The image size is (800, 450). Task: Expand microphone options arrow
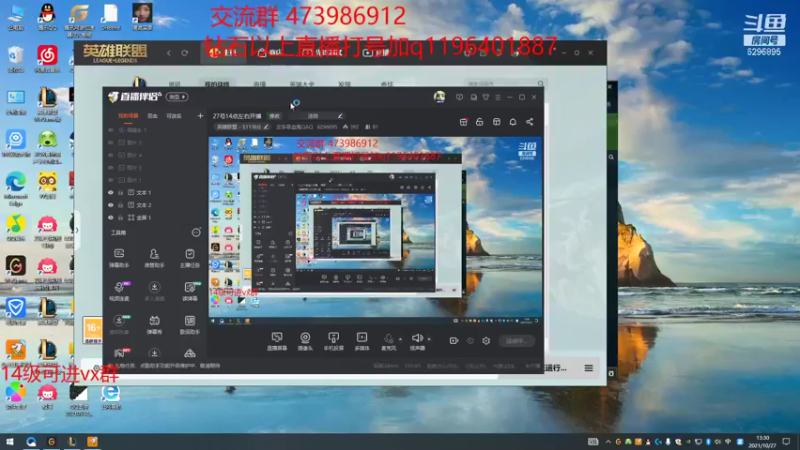click(401, 339)
